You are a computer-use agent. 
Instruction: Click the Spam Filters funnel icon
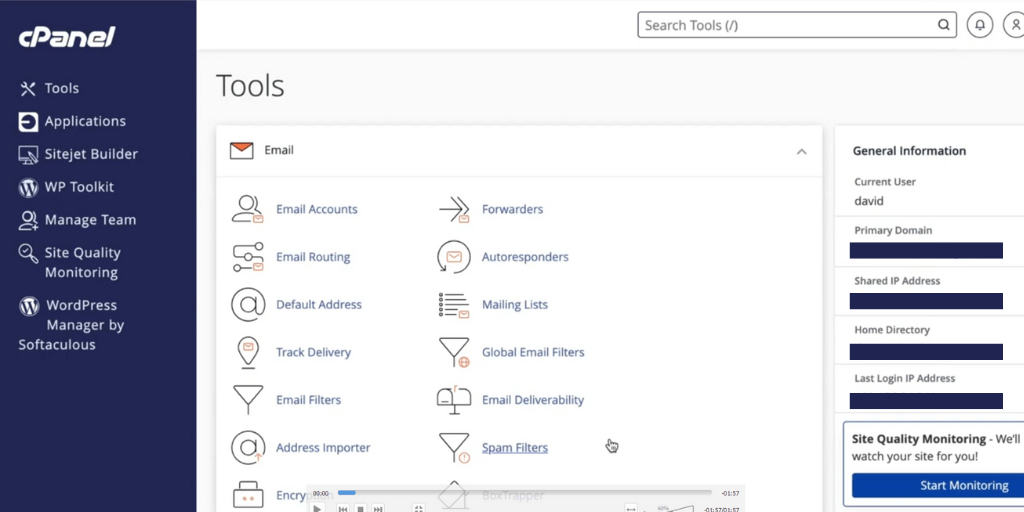(455, 448)
